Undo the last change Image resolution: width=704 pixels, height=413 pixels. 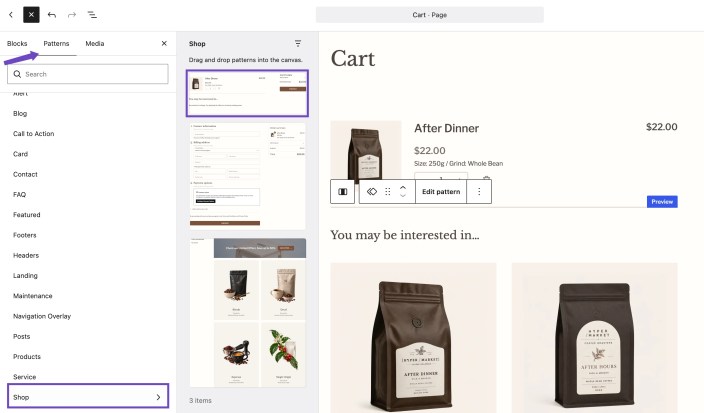click(52, 15)
